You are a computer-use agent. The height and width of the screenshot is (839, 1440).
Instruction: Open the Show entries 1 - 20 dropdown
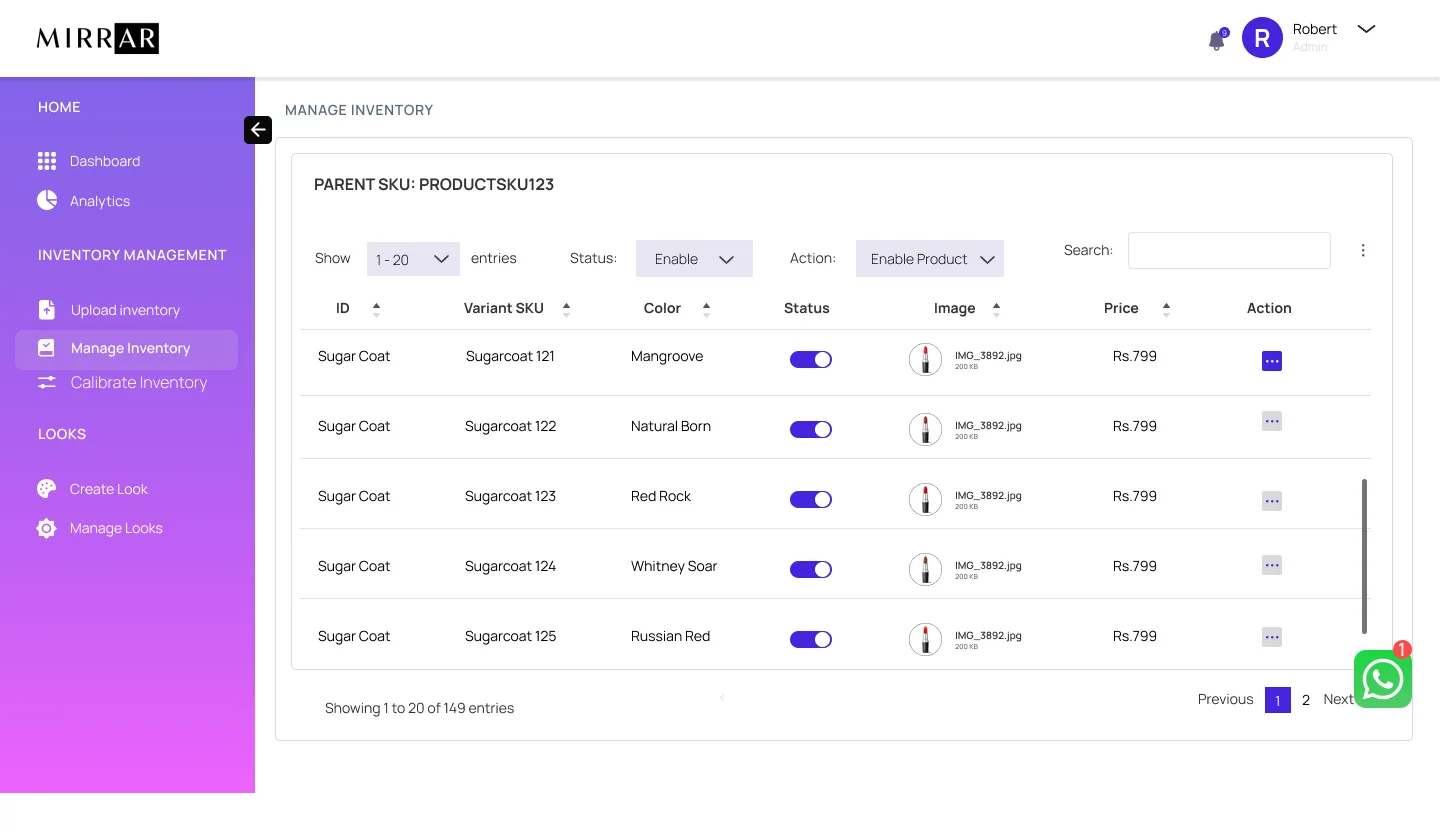coord(413,259)
